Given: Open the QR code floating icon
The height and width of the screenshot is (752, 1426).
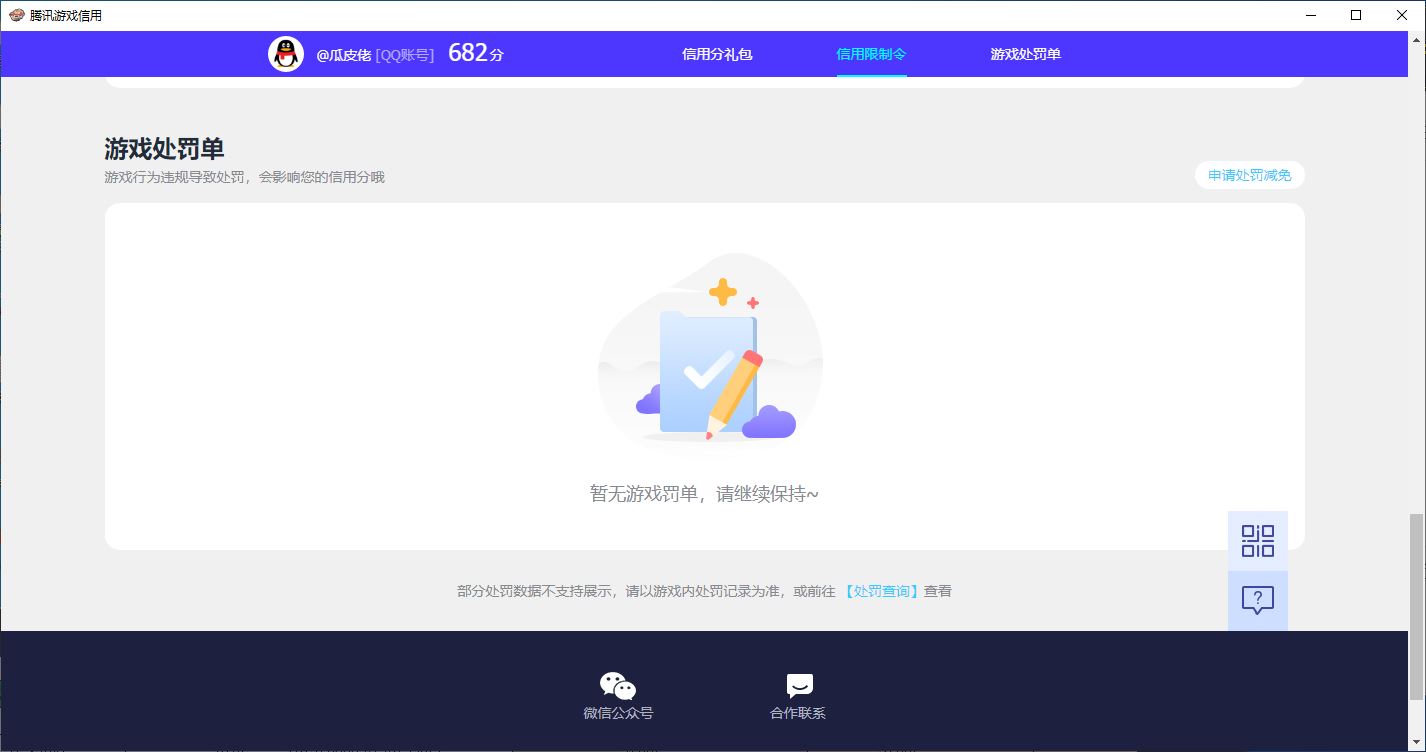Looking at the screenshot, I should point(1257,541).
